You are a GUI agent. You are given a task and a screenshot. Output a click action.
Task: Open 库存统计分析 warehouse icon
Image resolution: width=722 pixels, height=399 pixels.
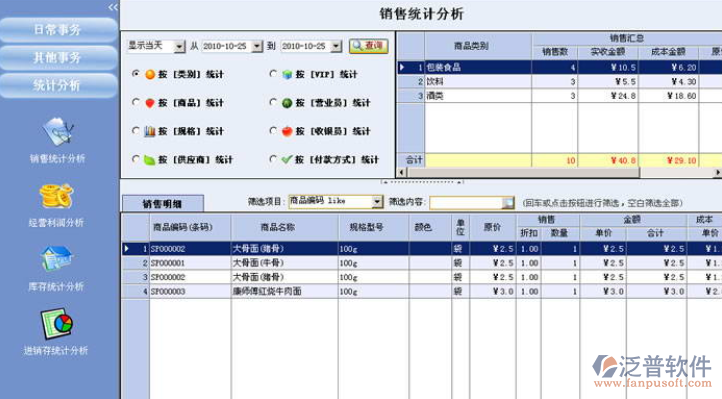(x=56, y=258)
